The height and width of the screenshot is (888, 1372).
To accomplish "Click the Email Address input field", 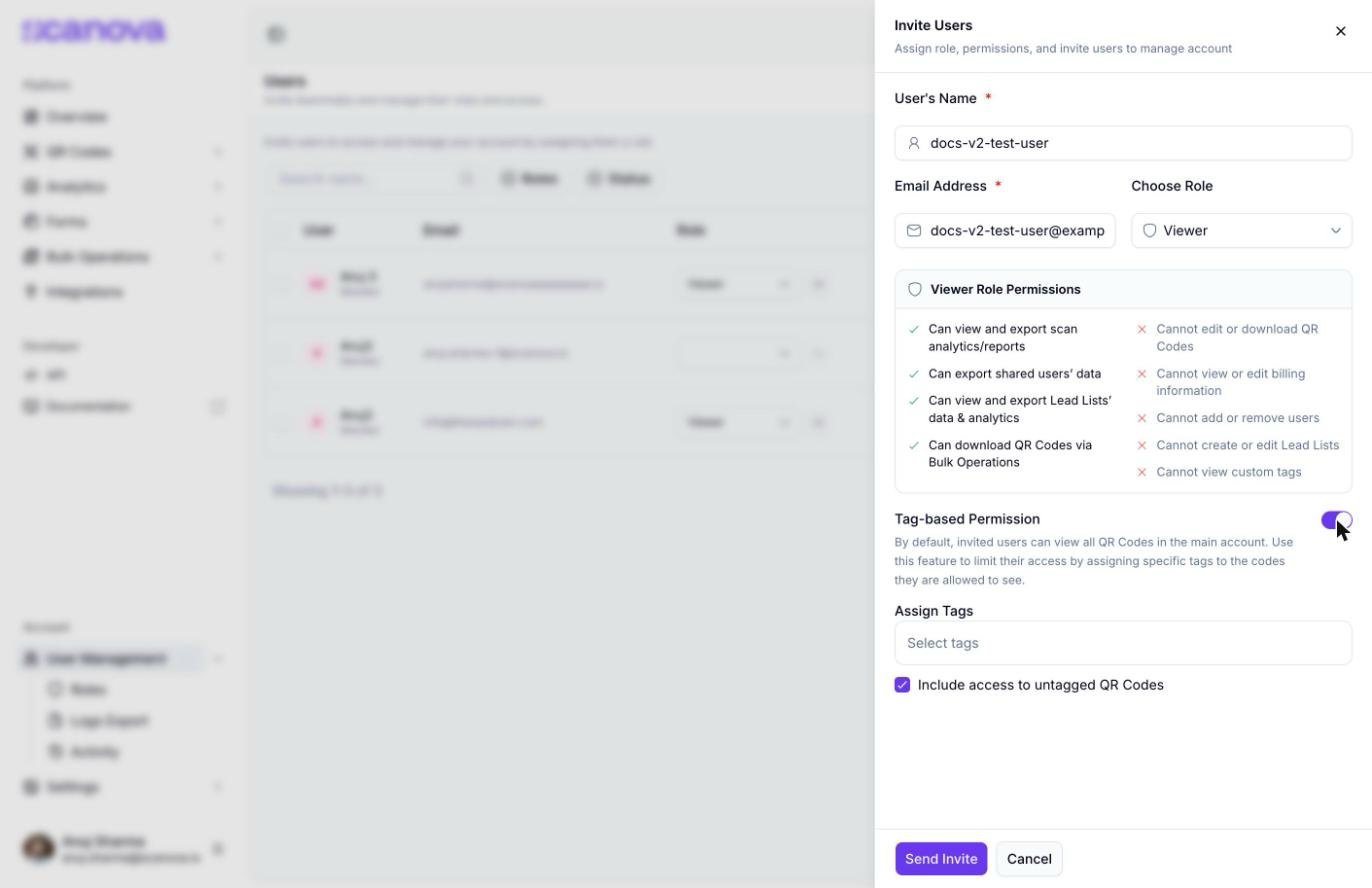I will tap(1005, 230).
